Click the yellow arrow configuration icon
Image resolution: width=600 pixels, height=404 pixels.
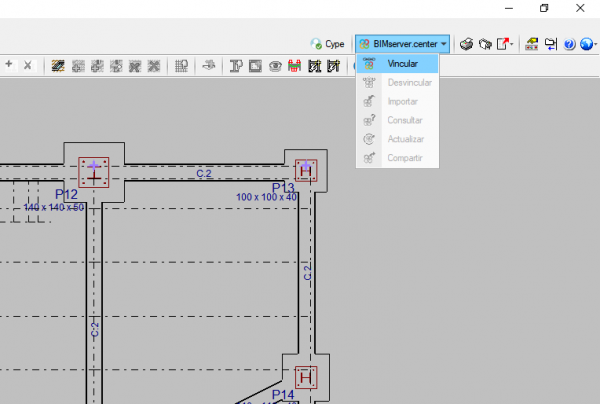(x=532, y=44)
